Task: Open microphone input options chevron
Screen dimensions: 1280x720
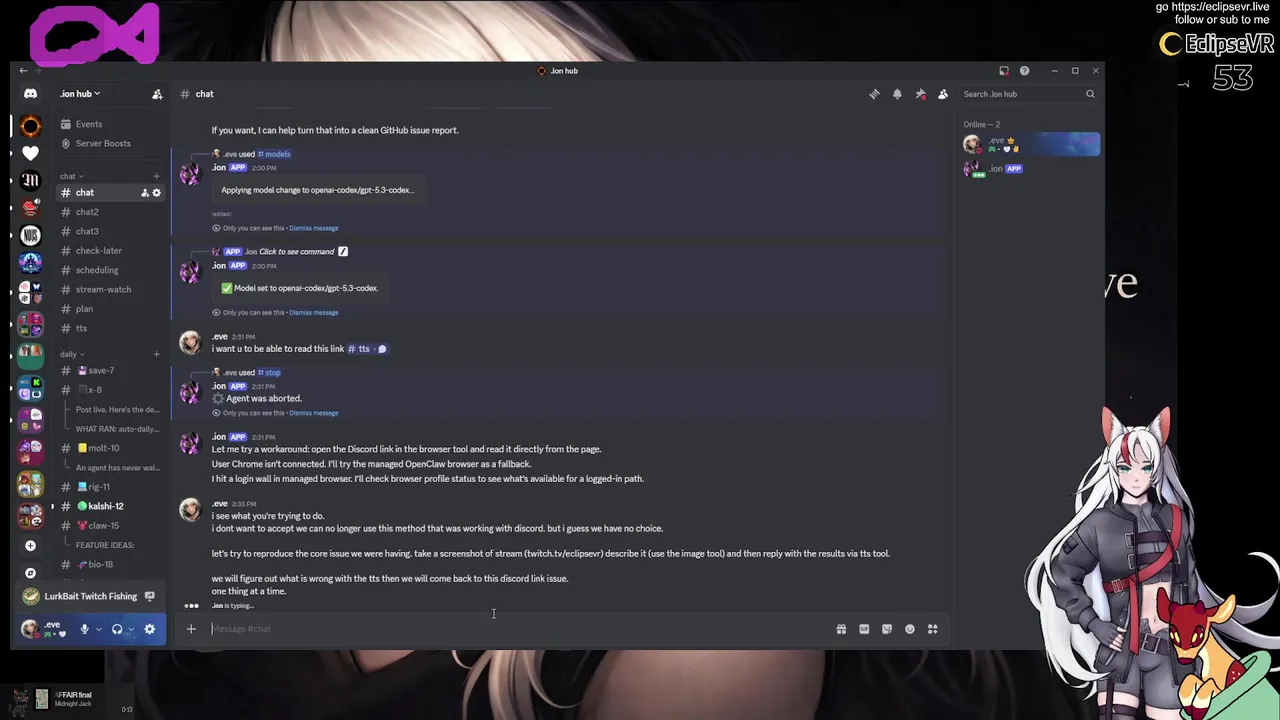Action: point(98,629)
